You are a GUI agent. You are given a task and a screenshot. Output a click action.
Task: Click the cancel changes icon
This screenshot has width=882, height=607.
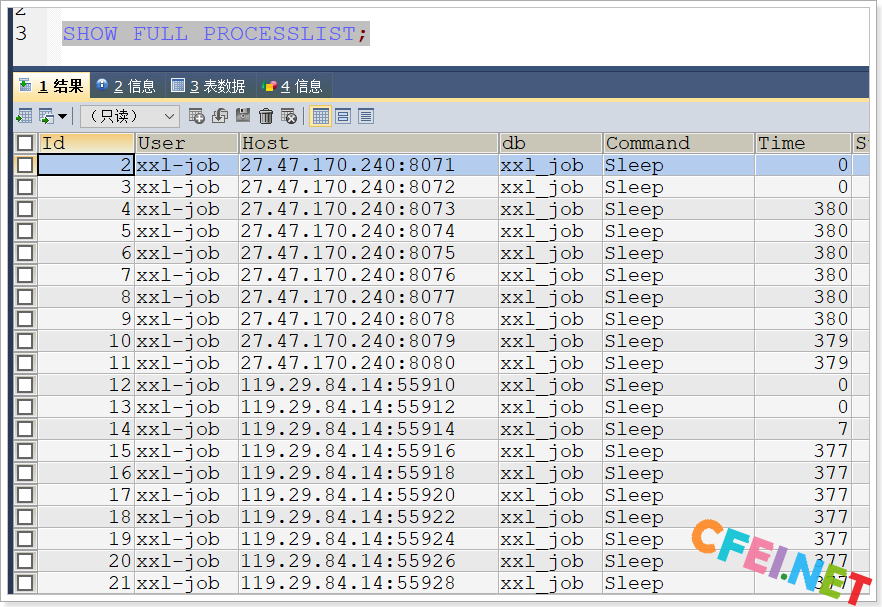(x=289, y=116)
